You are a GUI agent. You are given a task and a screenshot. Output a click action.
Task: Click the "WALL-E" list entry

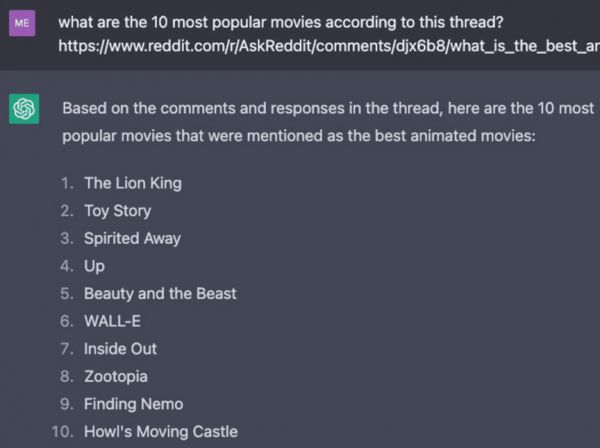point(112,321)
